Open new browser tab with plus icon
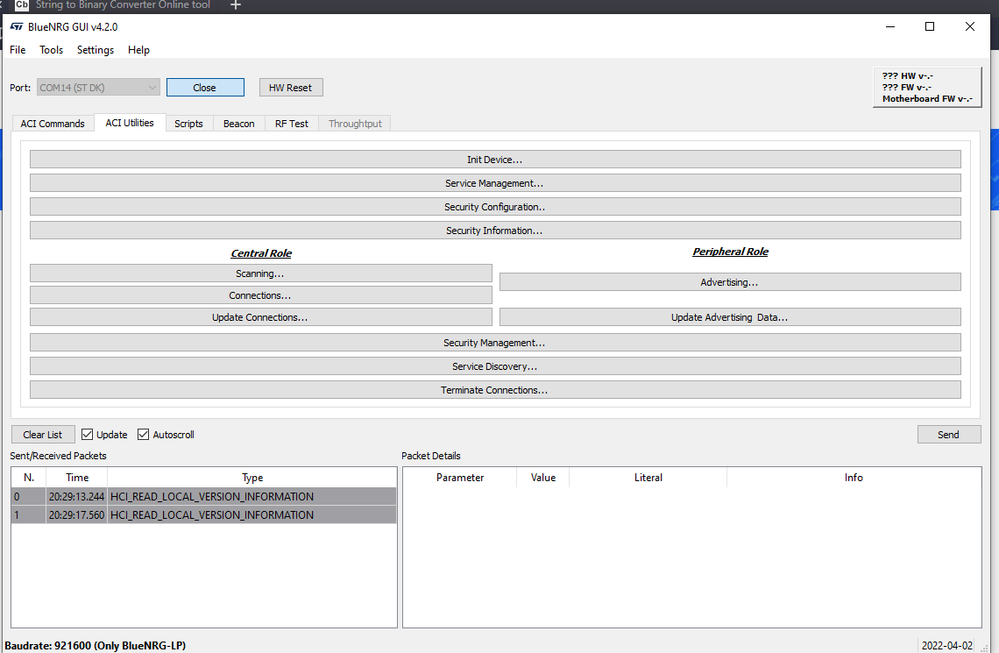This screenshot has width=999, height=653. pos(235,5)
